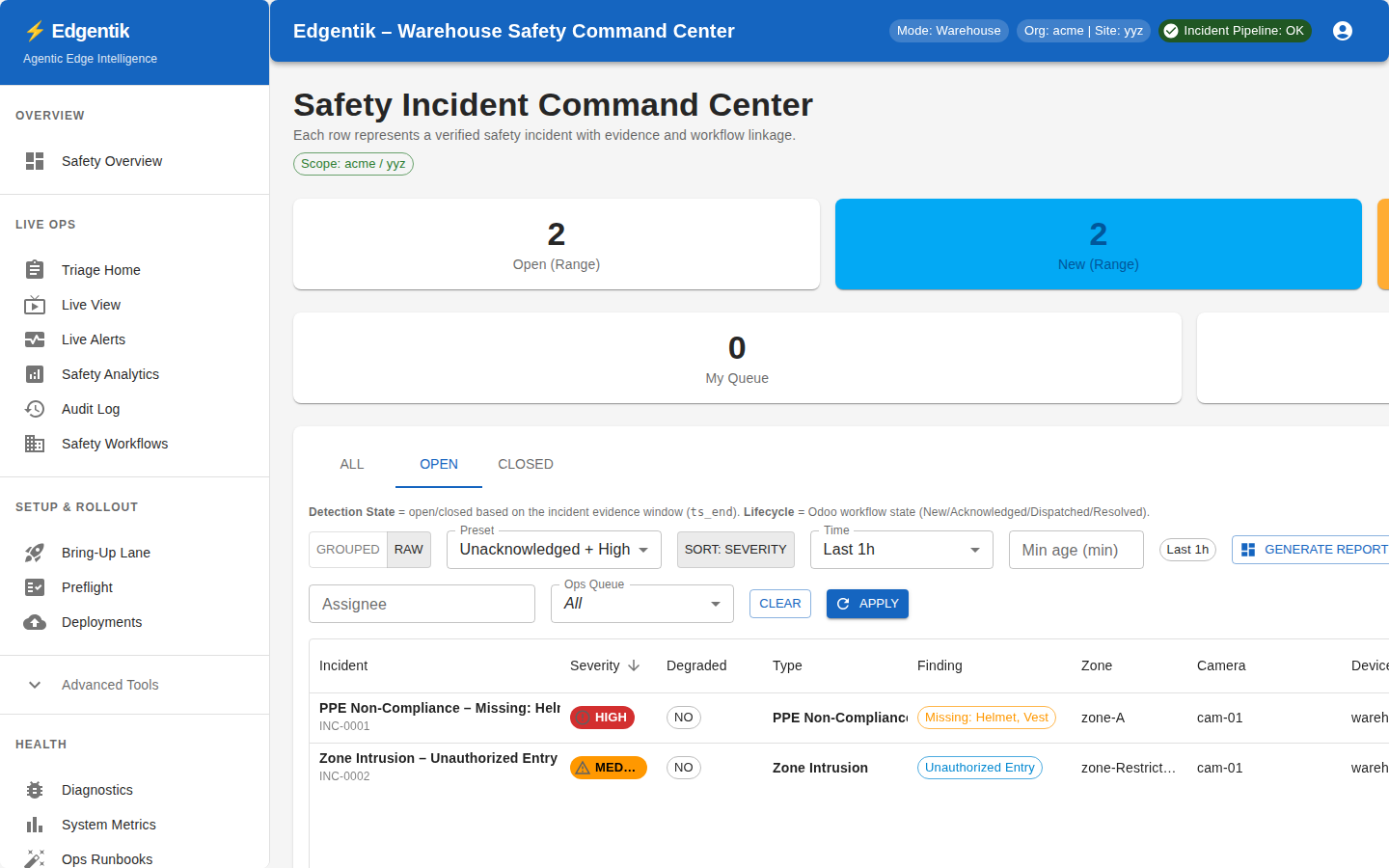1389x868 pixels.
Task: Select the Bring-Up Lane rocket icon
Action: (35, 553)
